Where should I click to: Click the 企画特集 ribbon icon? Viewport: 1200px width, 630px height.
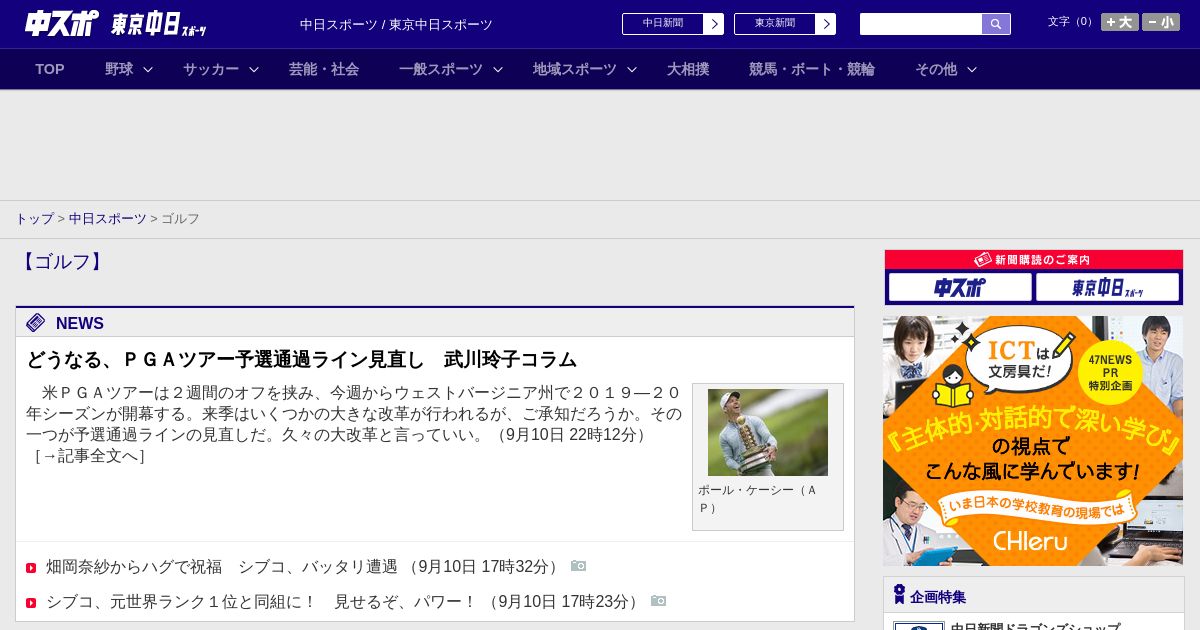pyautogui.click(x=899, y=595)
